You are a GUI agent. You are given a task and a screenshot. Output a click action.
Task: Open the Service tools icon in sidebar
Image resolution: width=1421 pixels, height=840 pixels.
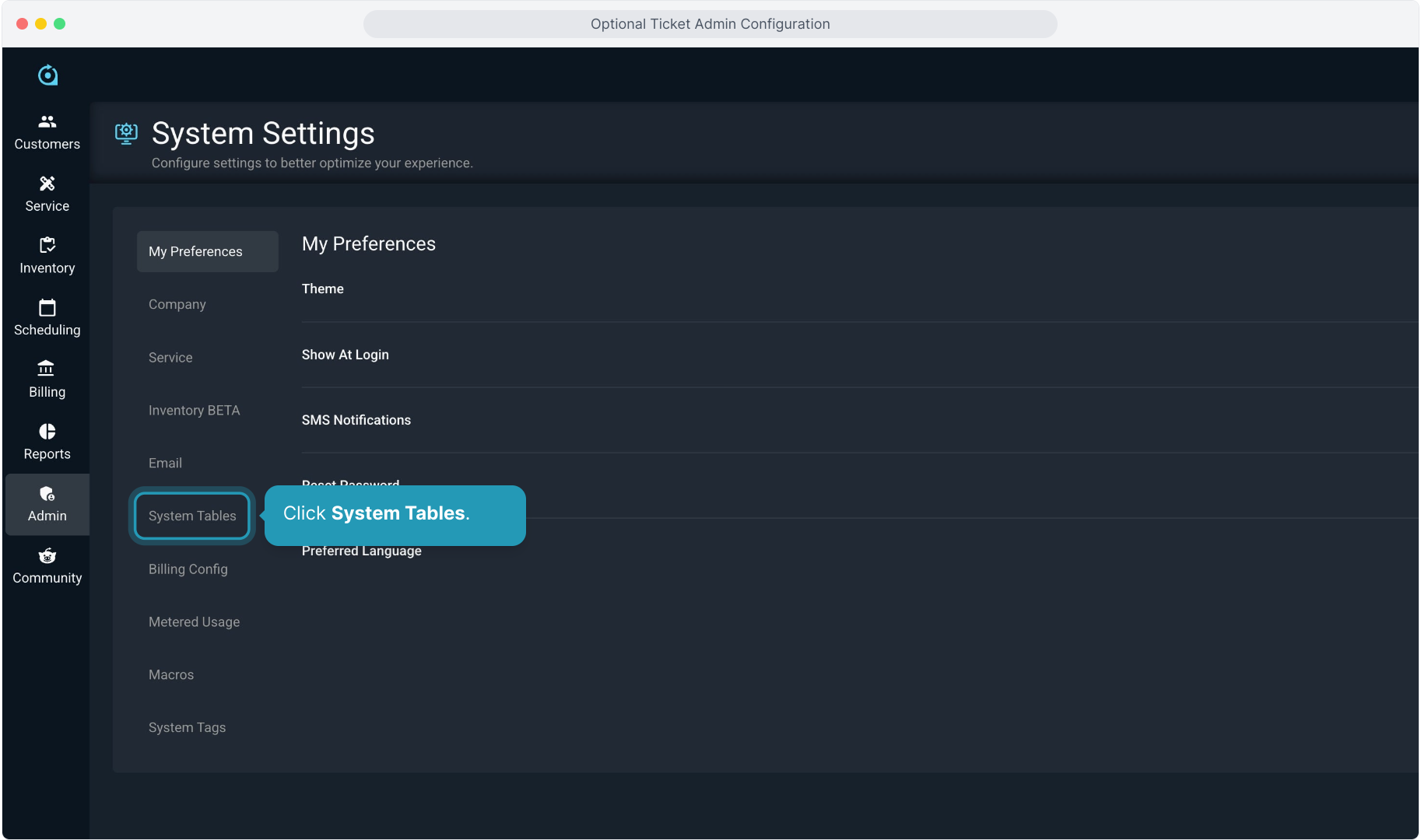click(47, 184)
